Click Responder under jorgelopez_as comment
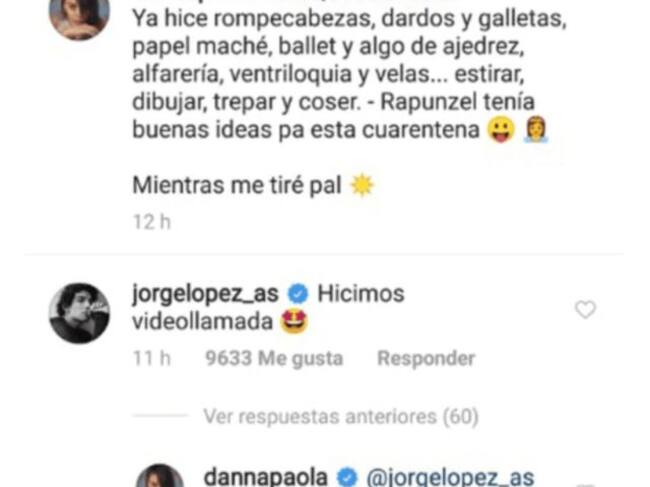Image resolution: width=650 pixels, height=487 pixels. click(426, 358)
